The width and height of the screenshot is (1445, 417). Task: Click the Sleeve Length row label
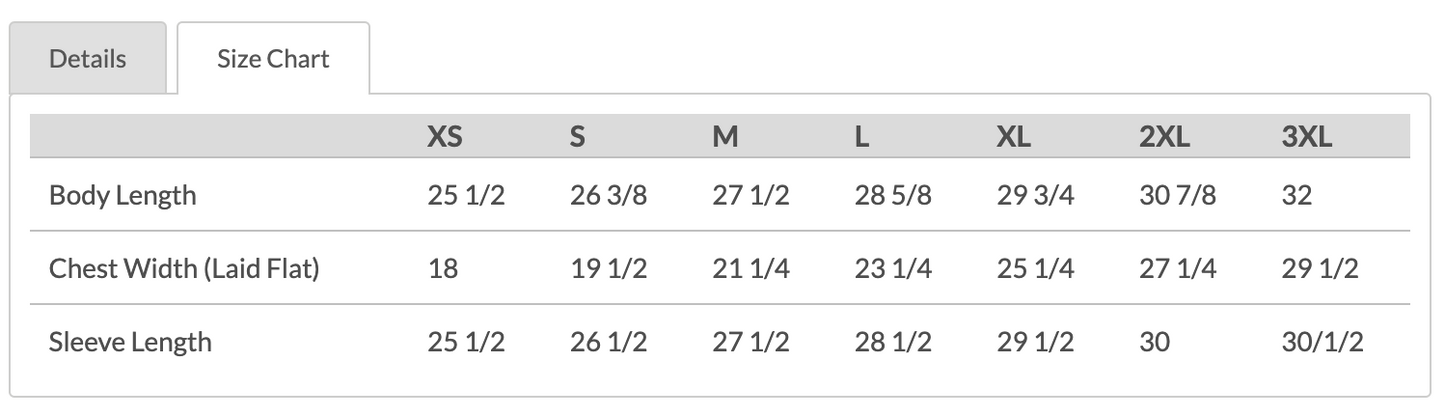(130, 342)
